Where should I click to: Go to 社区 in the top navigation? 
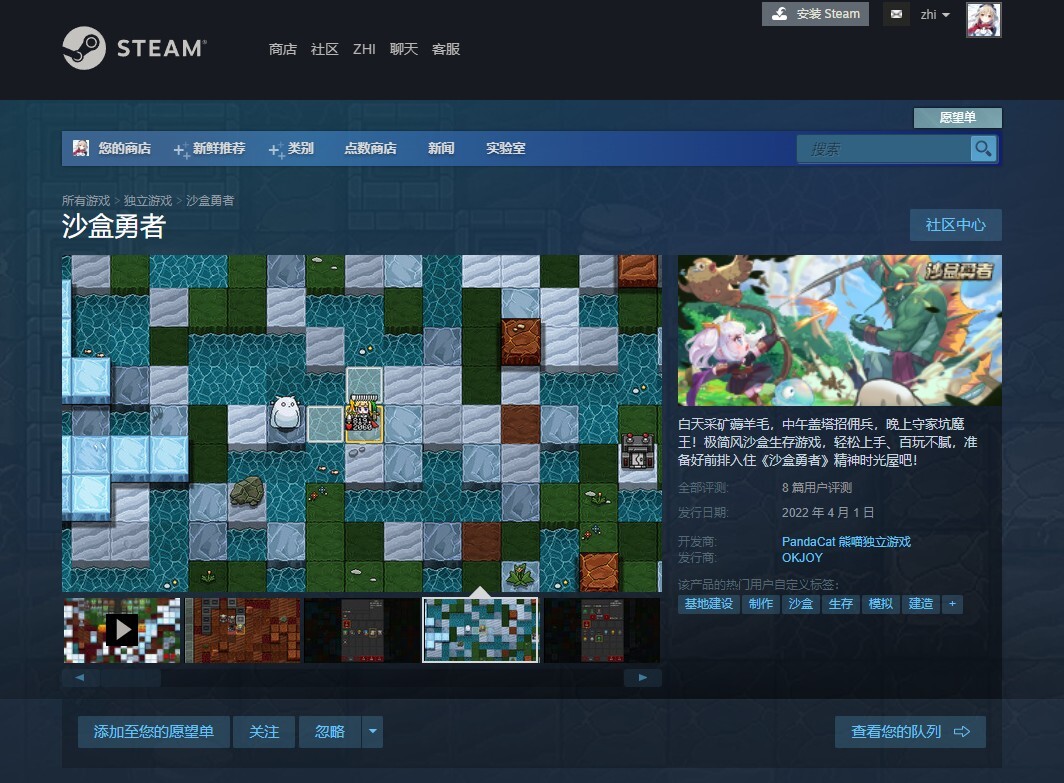(x=324, y=49)
